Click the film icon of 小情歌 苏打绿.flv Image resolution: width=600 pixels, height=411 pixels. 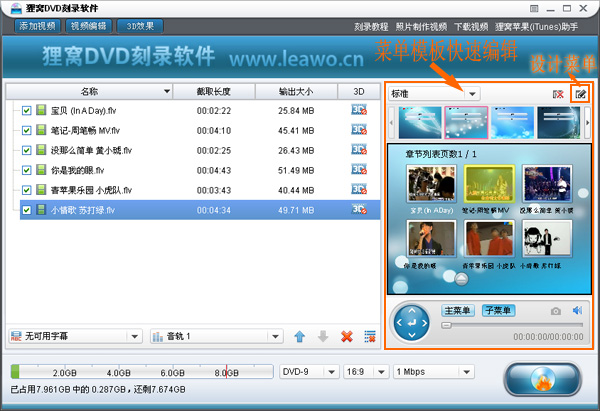pyautogui.click(x=41, y=209)
